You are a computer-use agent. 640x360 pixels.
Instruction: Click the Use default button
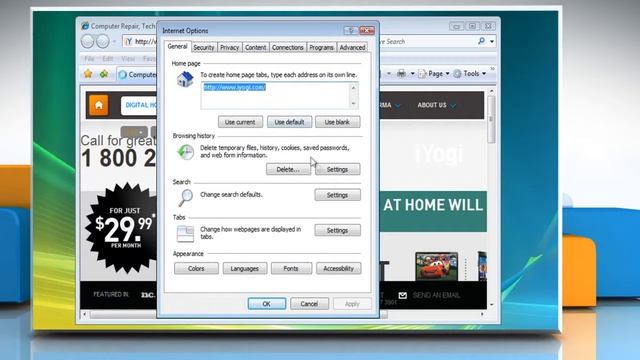click(289, 122)
